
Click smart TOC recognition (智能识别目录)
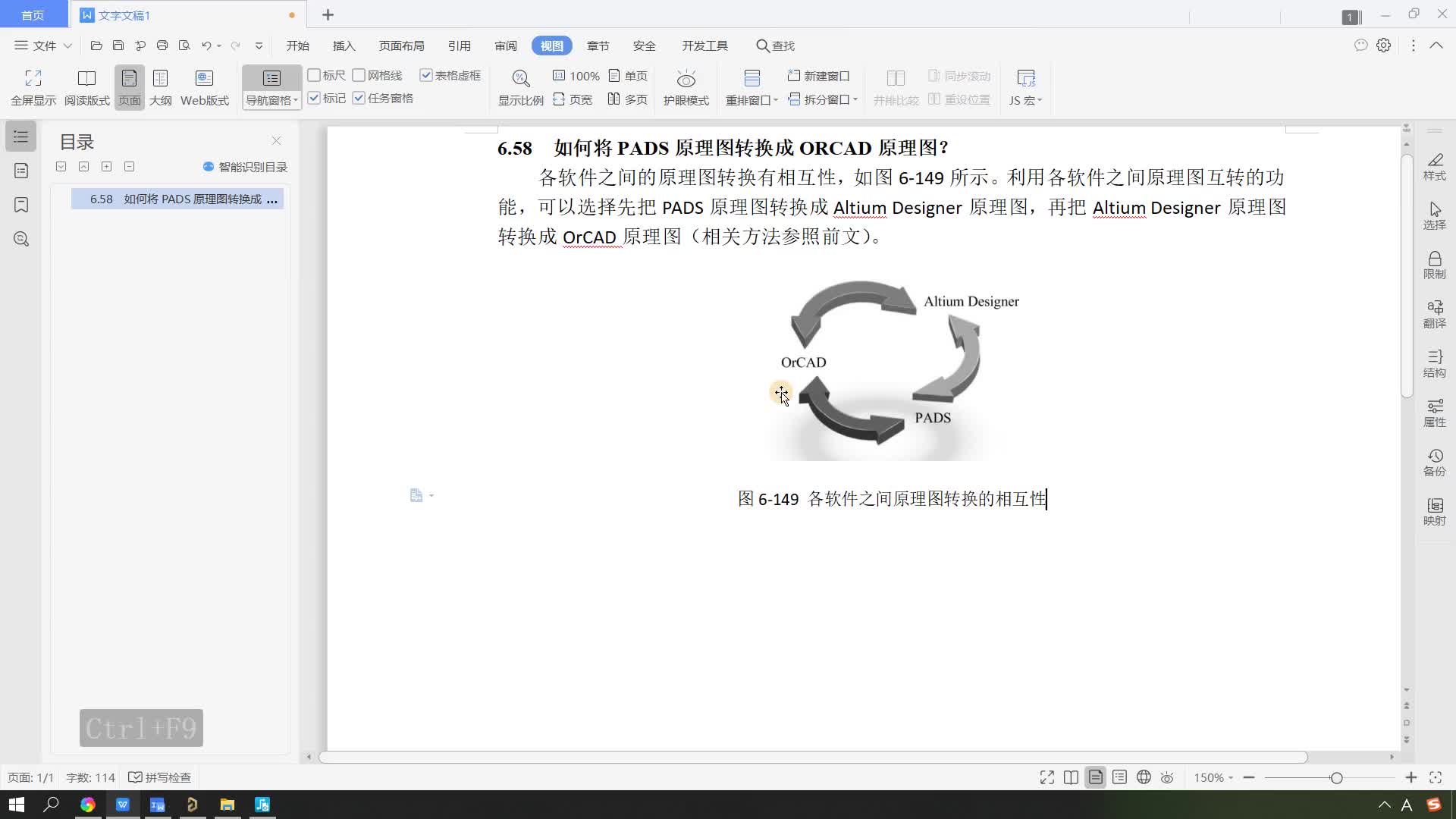245,167
